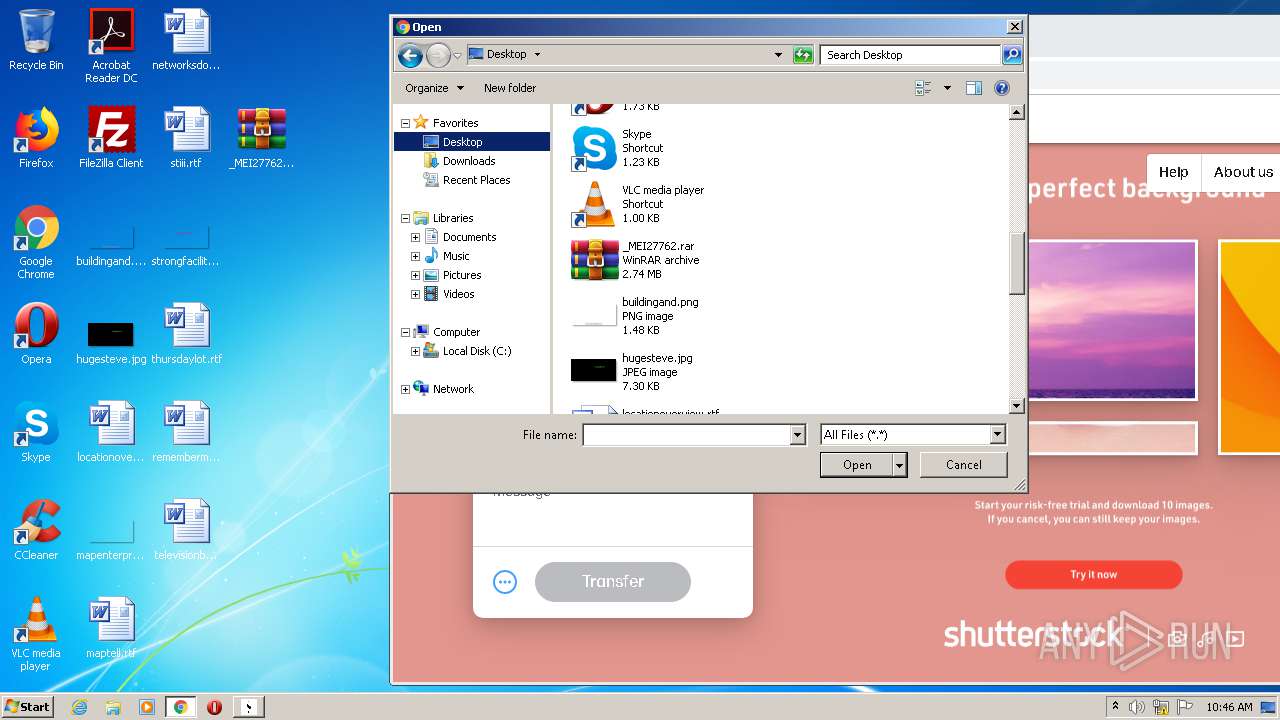This screenshot has width=1280, height=720.
Task: Click the volume icon in system tray
Action: click(1137, 707)
